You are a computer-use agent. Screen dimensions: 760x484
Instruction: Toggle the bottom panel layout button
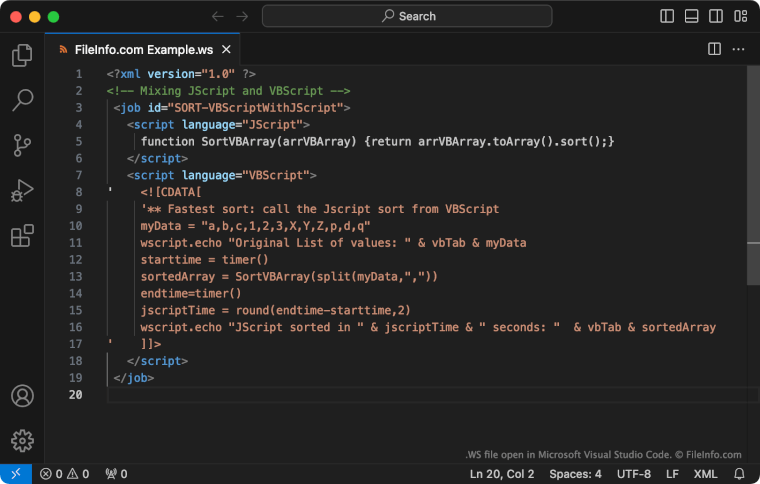pos(692,16)
